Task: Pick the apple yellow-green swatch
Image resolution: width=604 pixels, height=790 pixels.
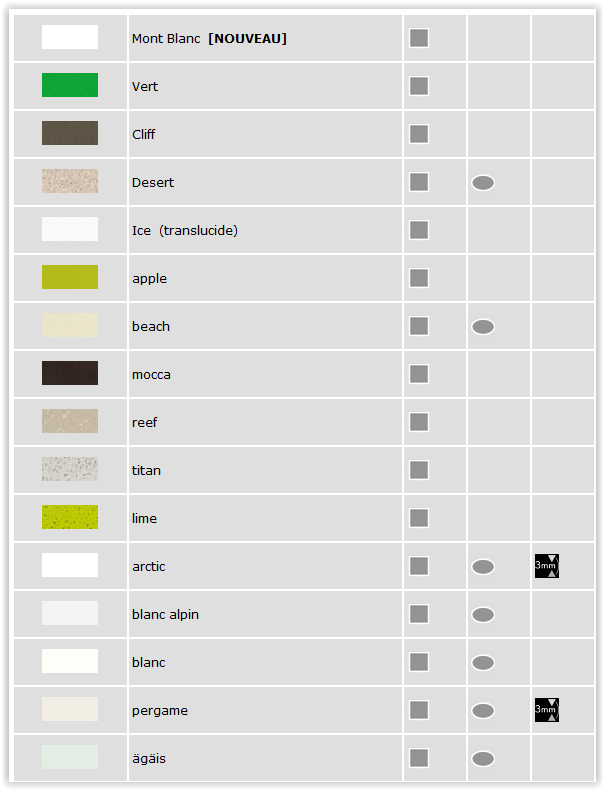Action: pyautogui.click(x=70, y=277)
